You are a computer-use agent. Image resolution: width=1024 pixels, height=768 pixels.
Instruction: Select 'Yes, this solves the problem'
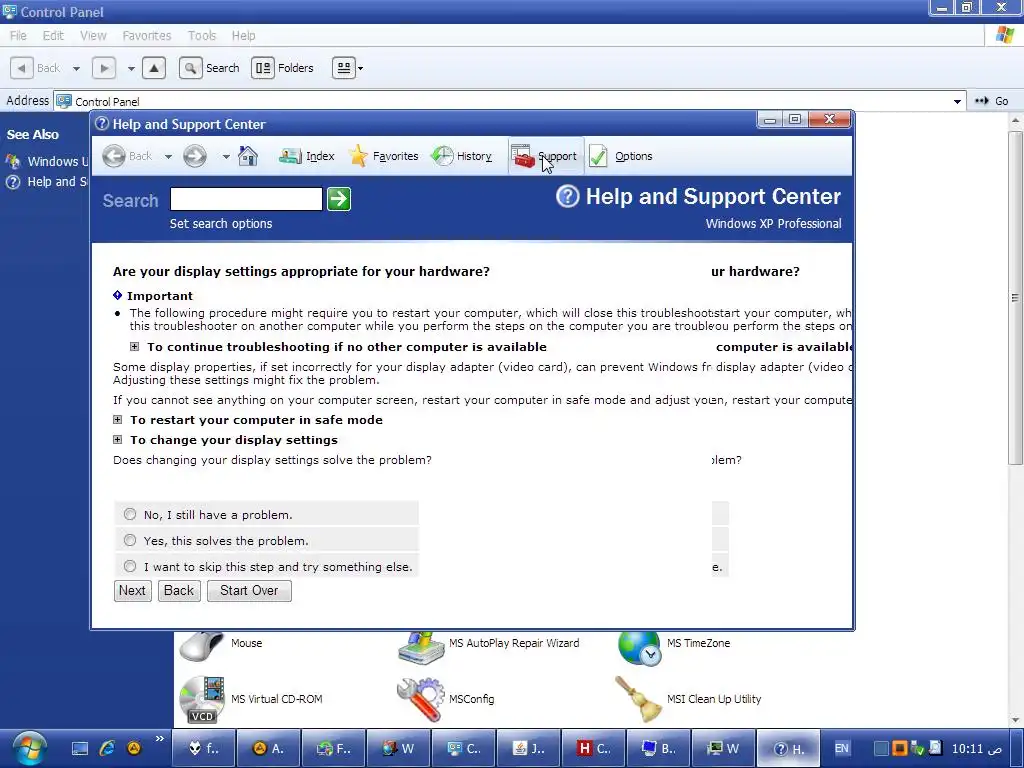[x=130, y=541]
